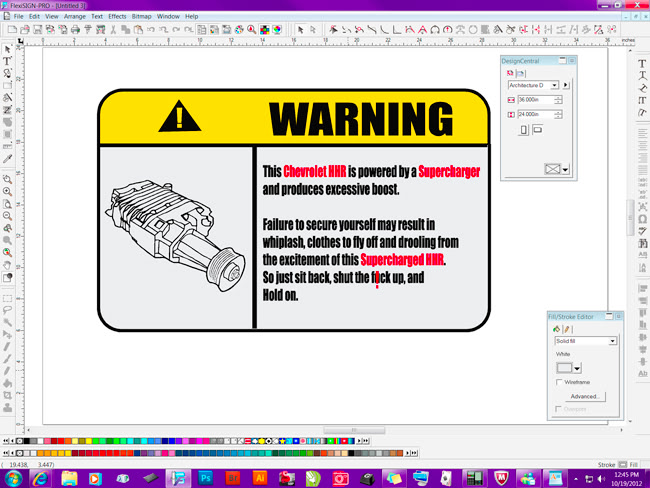The width and height of the screenshot is (650, 488).
Task: Select the Rectangle shape tool in left toolbox
Action: pyautogui.click(x=7, y=85)
